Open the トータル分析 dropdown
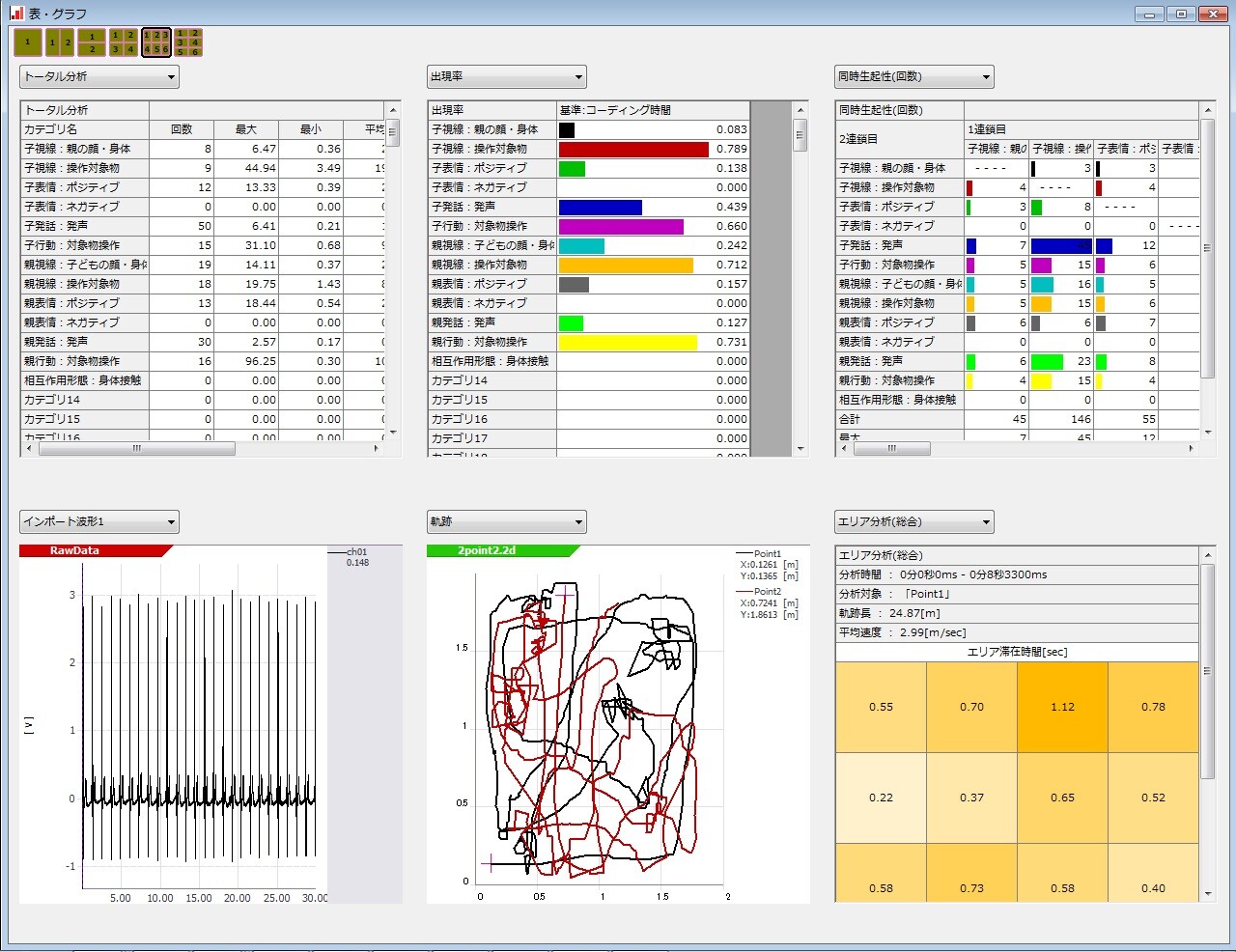Screen dimensions: 1236x952 [x=99, y=77]
